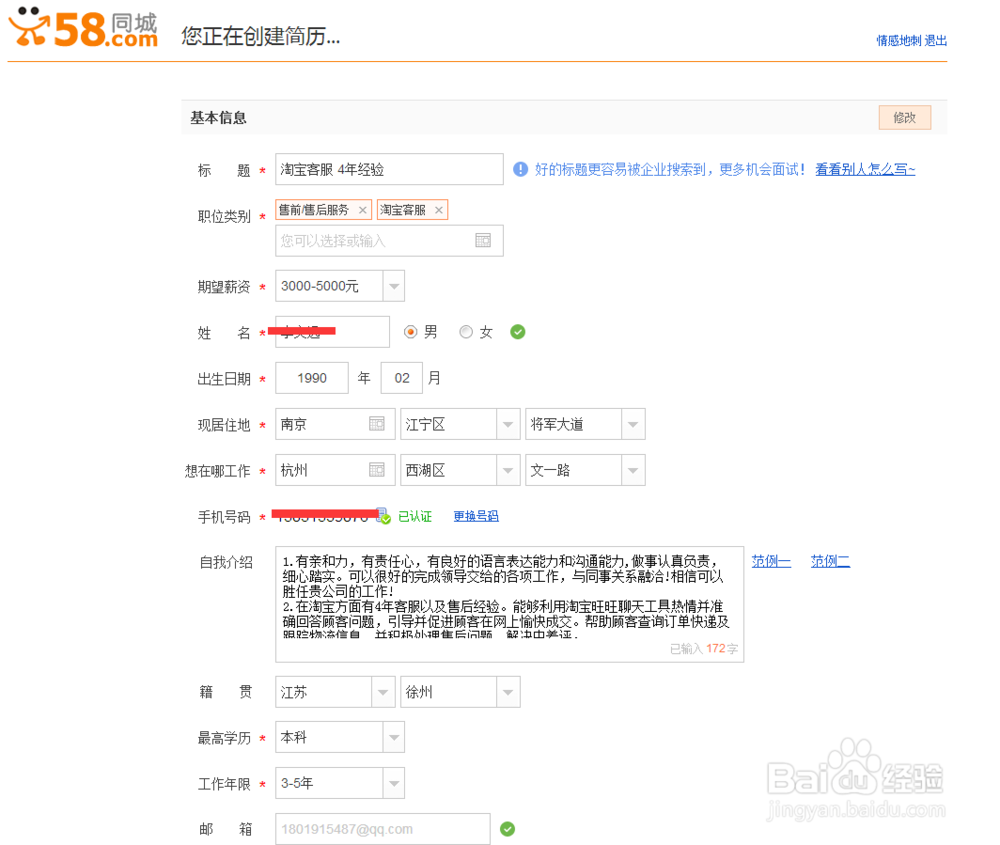Screen dimensions: 1000x845
Task: Select the 男 gender radio button
Action: point(409,331)
